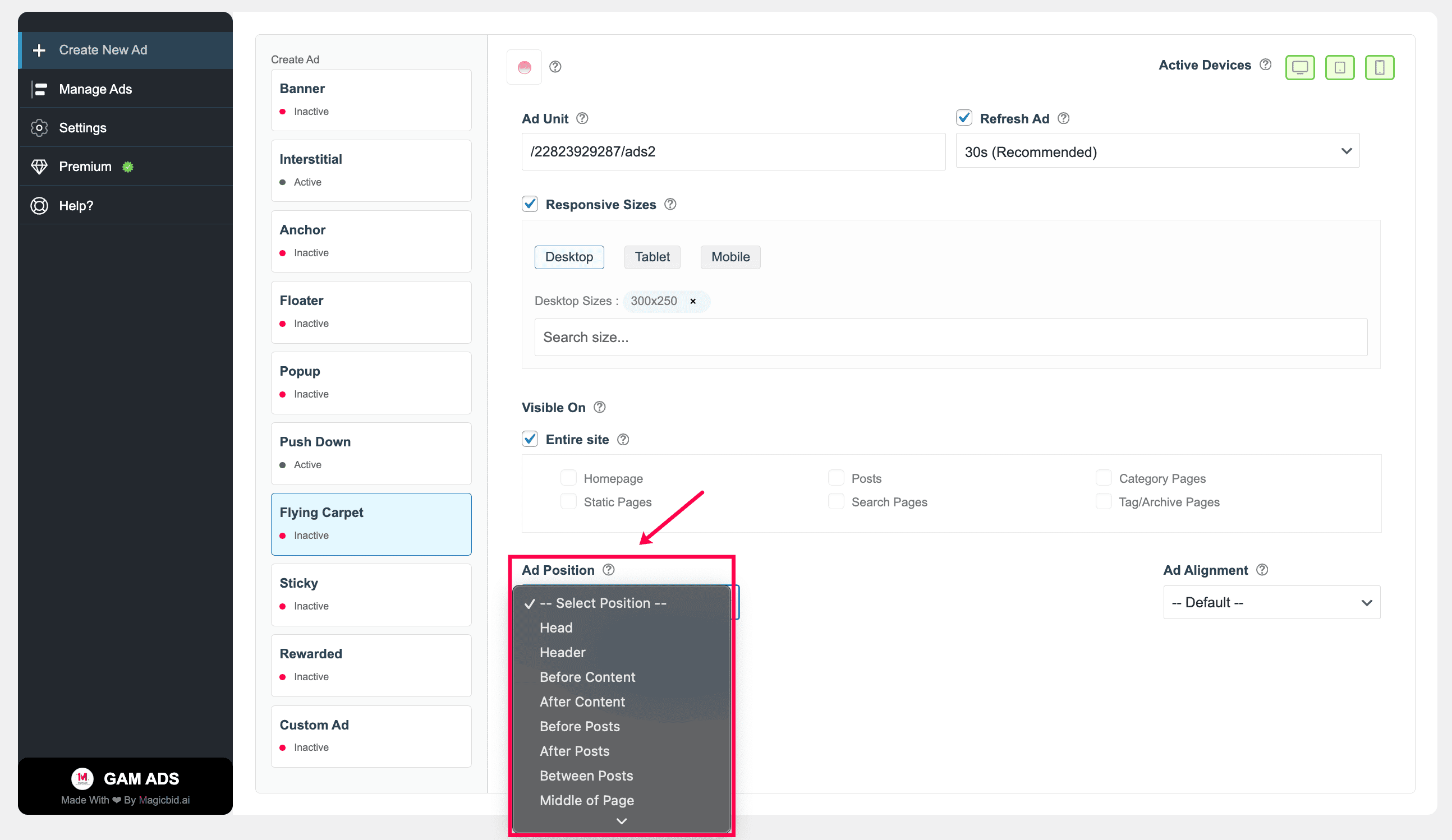Viewport: 1452px width, 840px height.
Task: Click the Settings gear icon
Action: point(39,128)
